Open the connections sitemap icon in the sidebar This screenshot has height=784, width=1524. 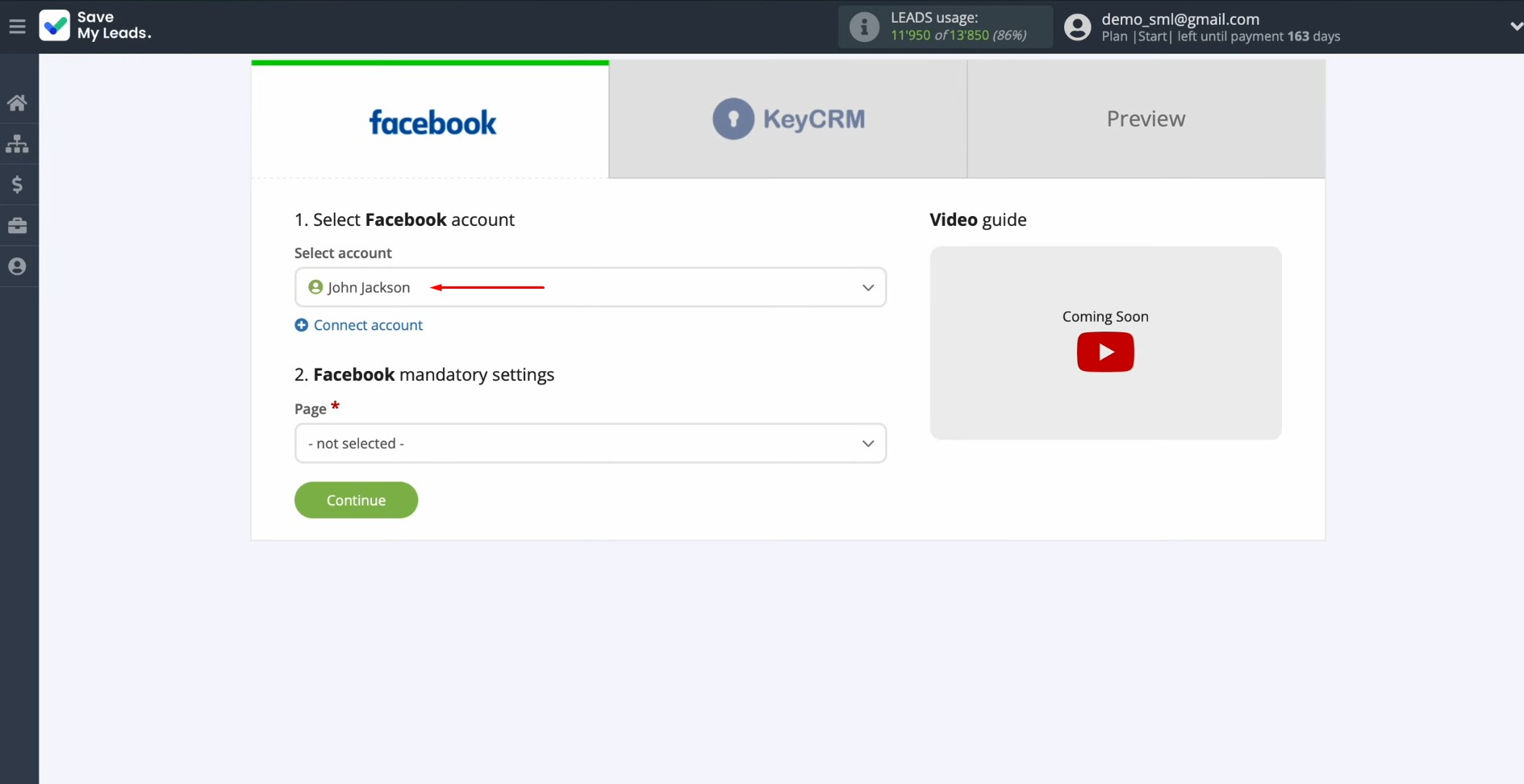[17, 144]
